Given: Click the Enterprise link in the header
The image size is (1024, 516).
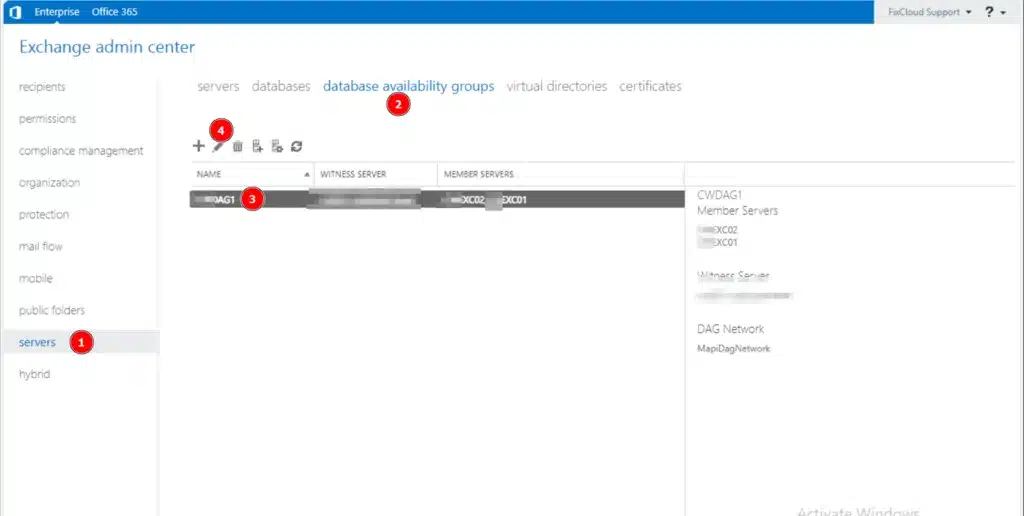Looking at the screenshot, I should [x=56, y=12].
